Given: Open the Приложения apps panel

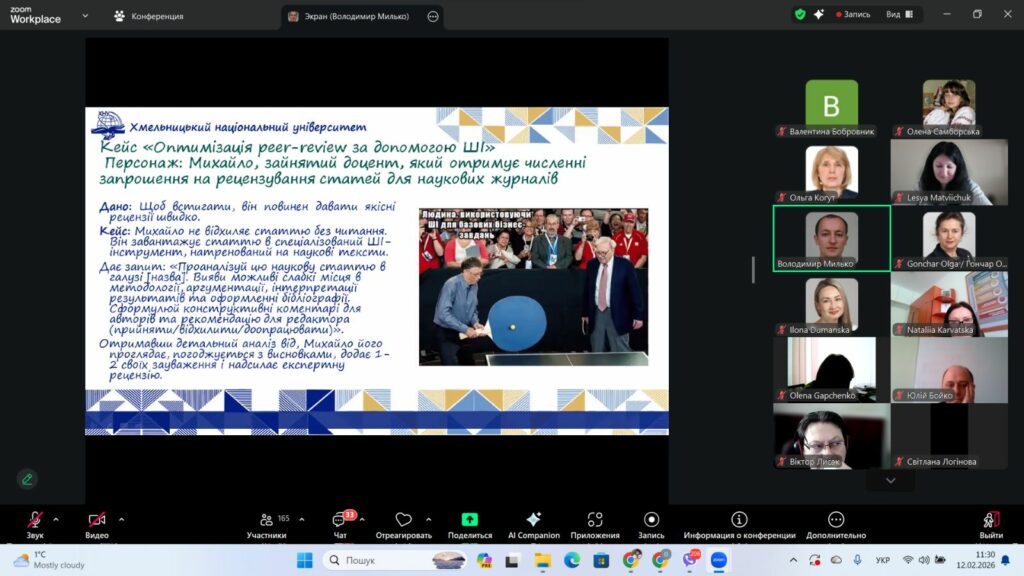Looking at the screenshot, I should pos(595,521).
